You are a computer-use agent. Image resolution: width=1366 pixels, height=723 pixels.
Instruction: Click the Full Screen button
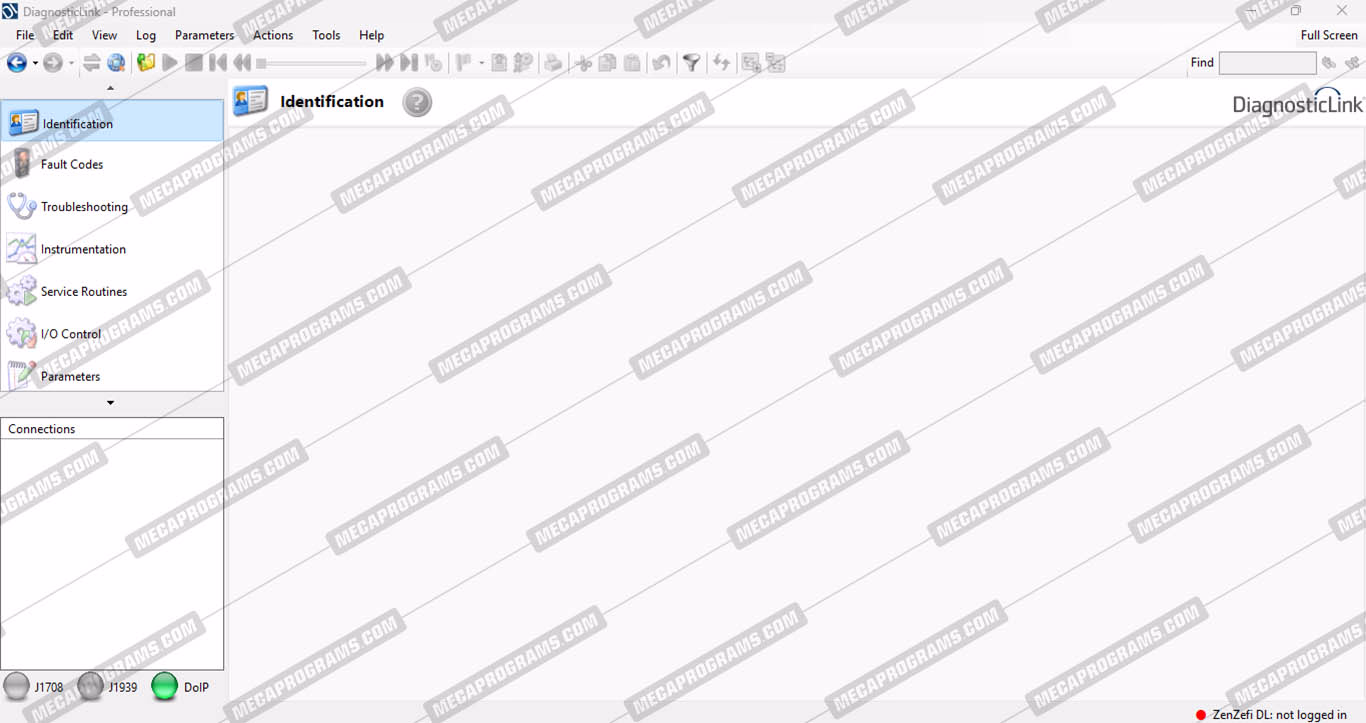click(1329, 35)
